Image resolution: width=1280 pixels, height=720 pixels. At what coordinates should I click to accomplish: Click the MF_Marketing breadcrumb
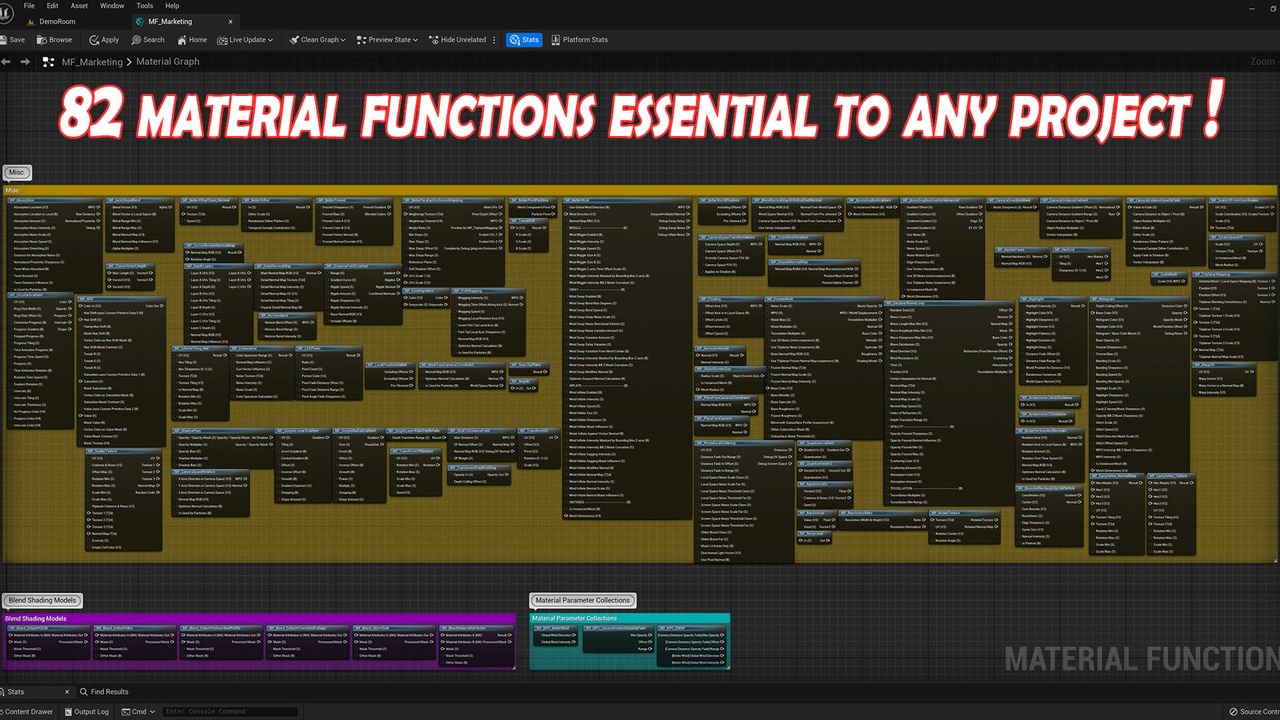pyautogui.click(x=92, y=62)
